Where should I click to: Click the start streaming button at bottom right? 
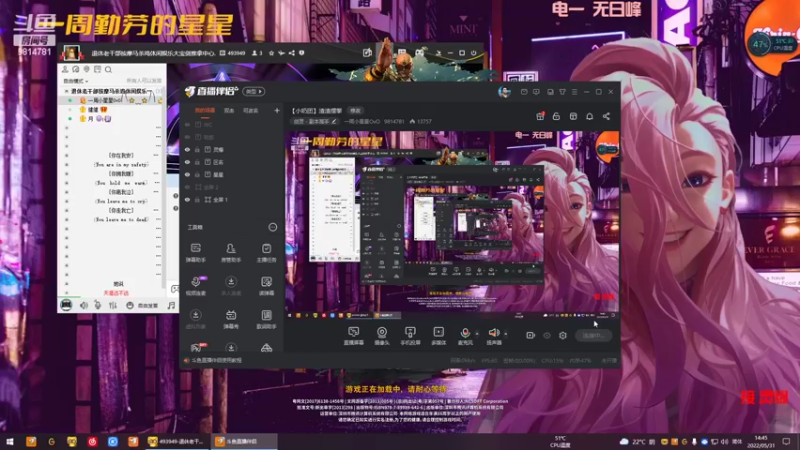(594, 335)
